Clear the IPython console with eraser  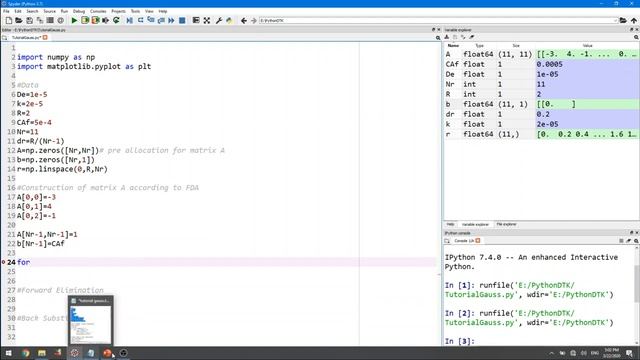pos(629,241)
